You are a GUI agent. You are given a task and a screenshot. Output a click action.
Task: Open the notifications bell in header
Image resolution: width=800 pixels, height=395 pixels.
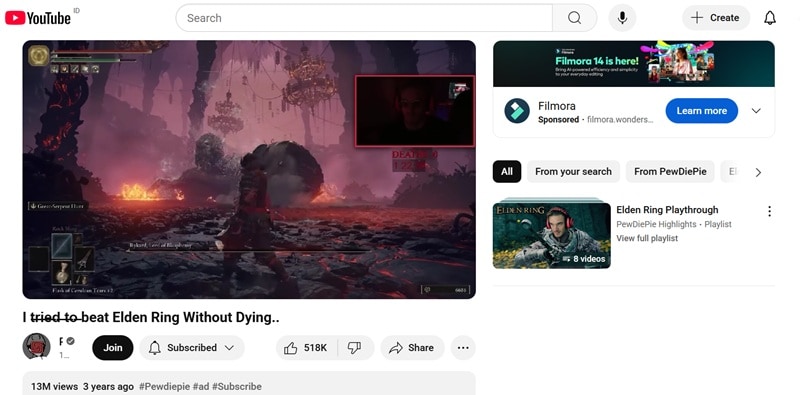click(769, 18)
